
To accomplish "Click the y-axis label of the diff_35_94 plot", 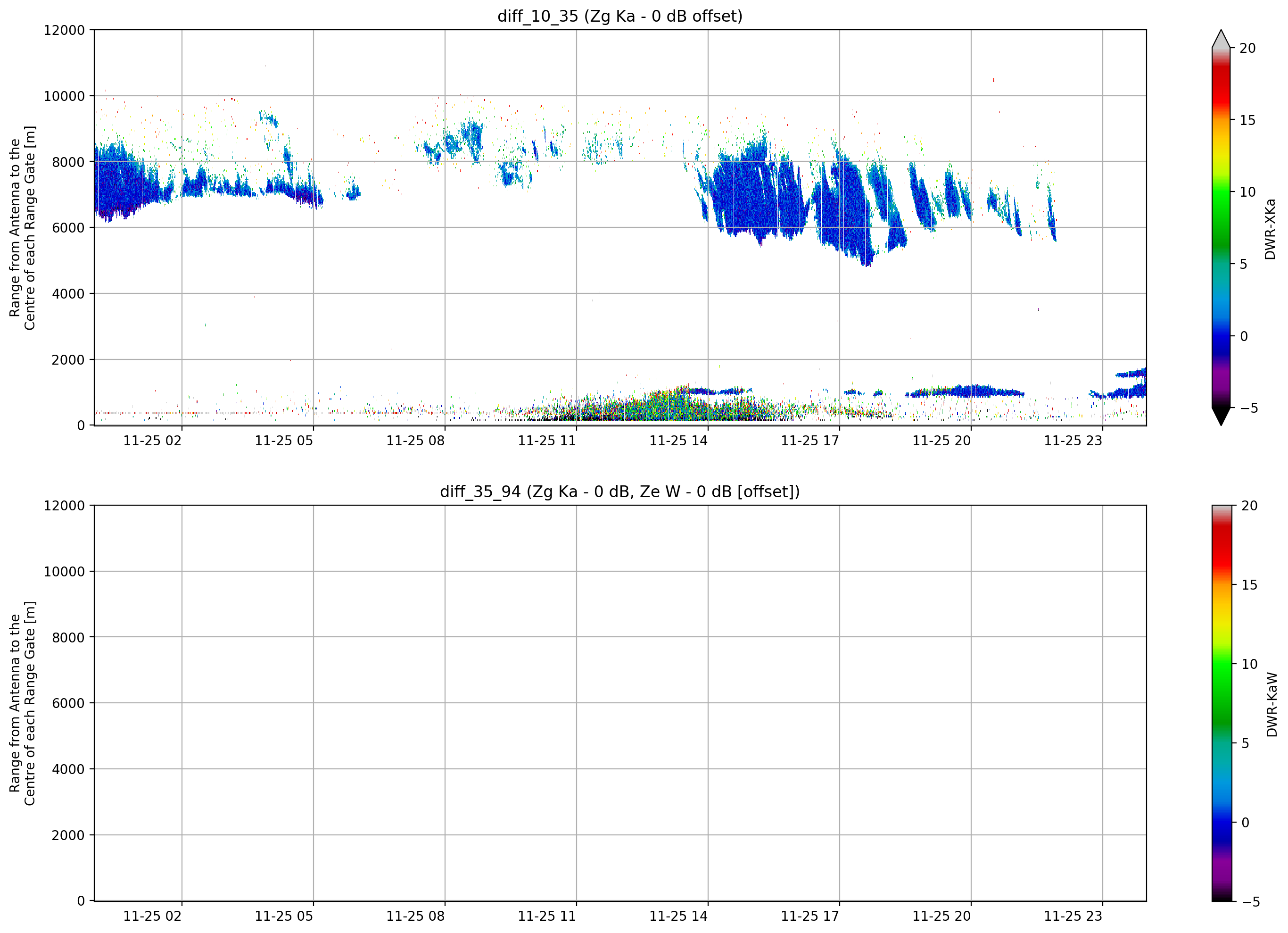I will (x=22, y=703).
